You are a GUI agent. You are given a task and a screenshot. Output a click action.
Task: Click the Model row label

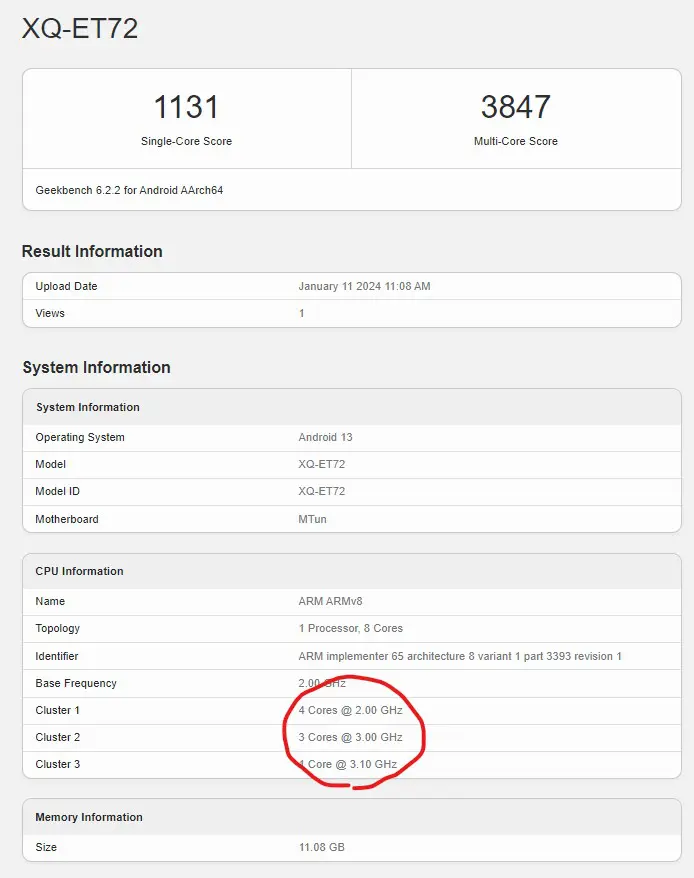click(x=50, y=464)
